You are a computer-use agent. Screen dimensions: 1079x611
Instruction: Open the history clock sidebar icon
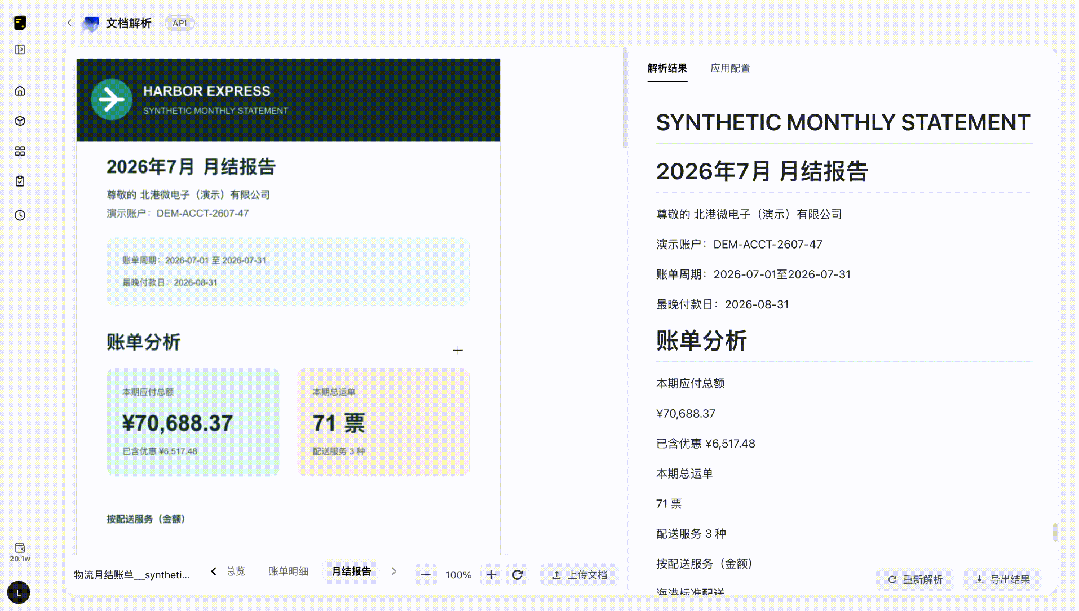[20, 215]
